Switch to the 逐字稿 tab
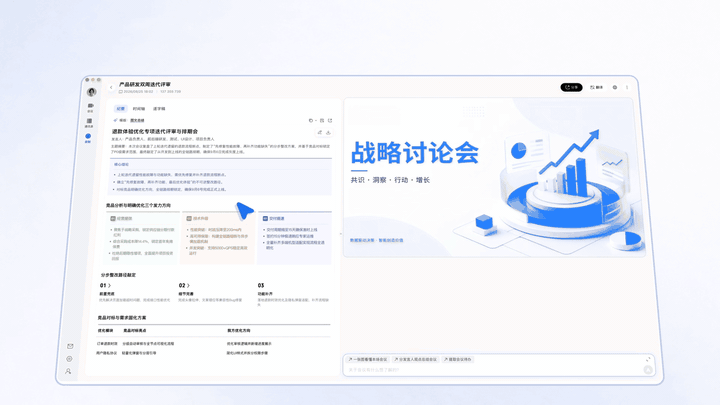Image resolution: width=720 pixels, height=405 pixels. coord(159,109)
